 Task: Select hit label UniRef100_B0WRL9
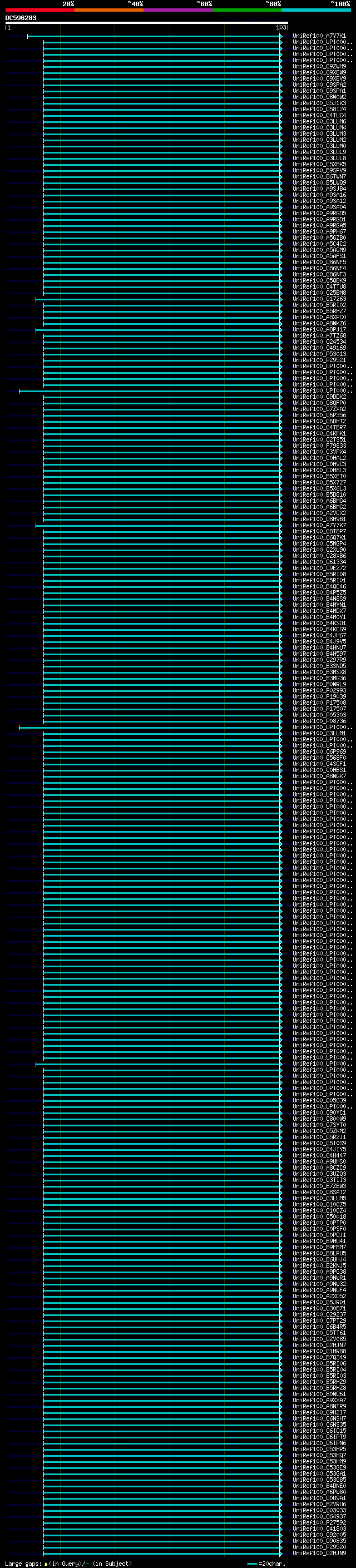coord(319,685)
